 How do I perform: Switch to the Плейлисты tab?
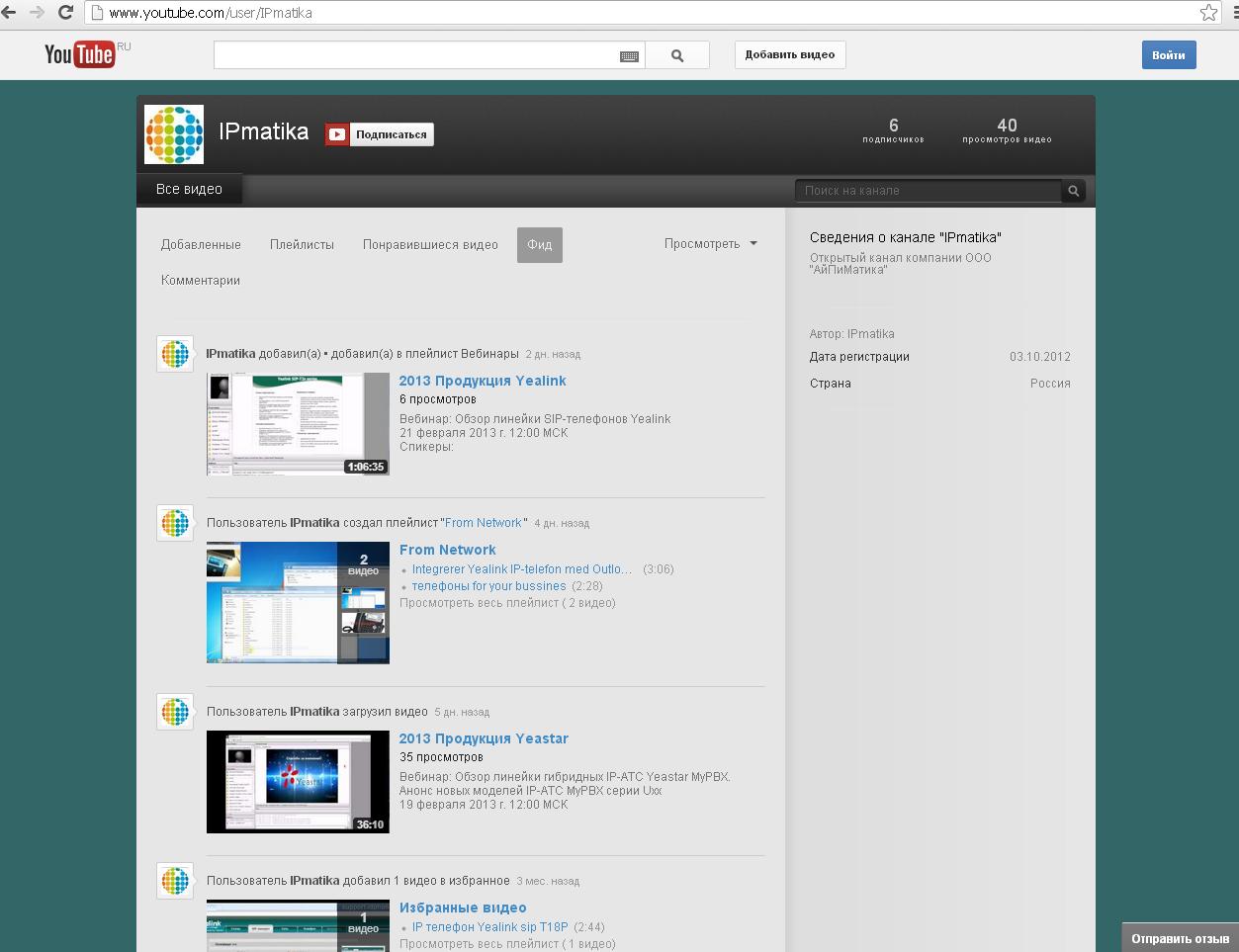[302, 244]
